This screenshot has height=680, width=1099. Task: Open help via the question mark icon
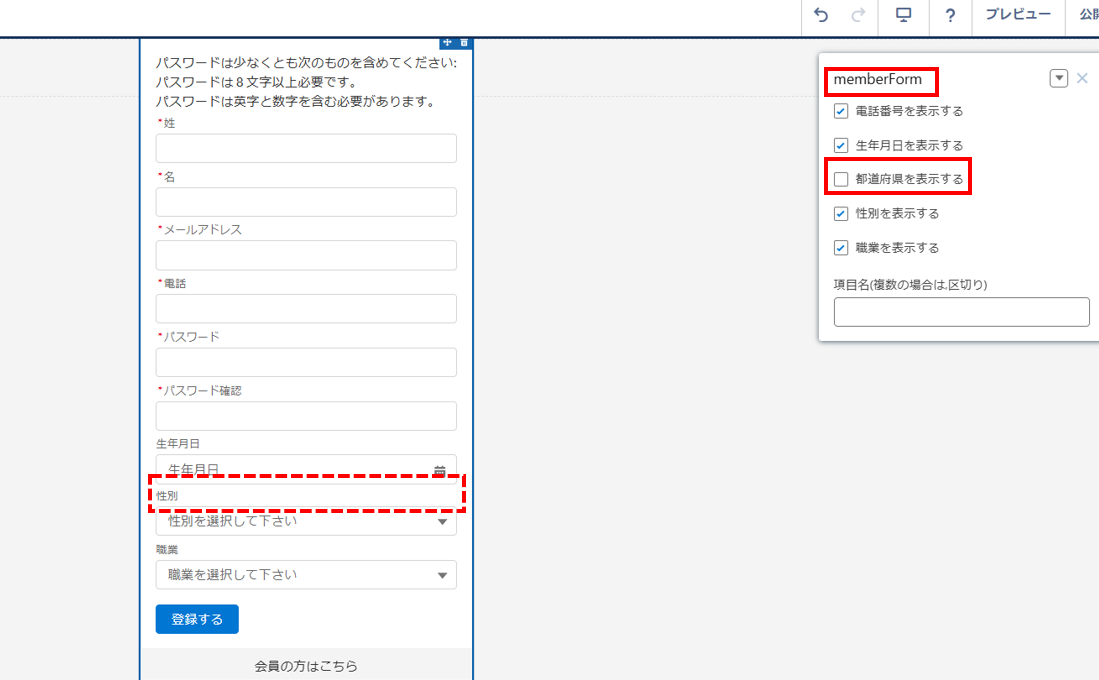pos(950,15)
